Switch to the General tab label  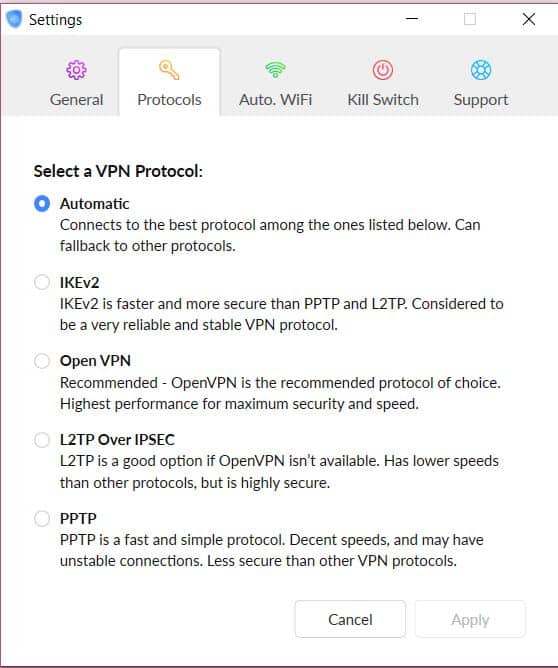[76, 100]
